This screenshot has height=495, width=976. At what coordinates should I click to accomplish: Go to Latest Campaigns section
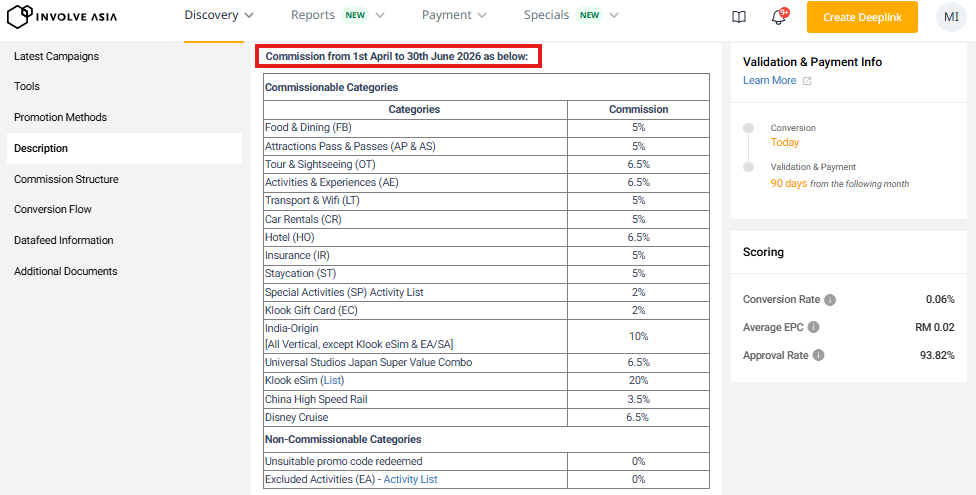(x=56, y=56)
